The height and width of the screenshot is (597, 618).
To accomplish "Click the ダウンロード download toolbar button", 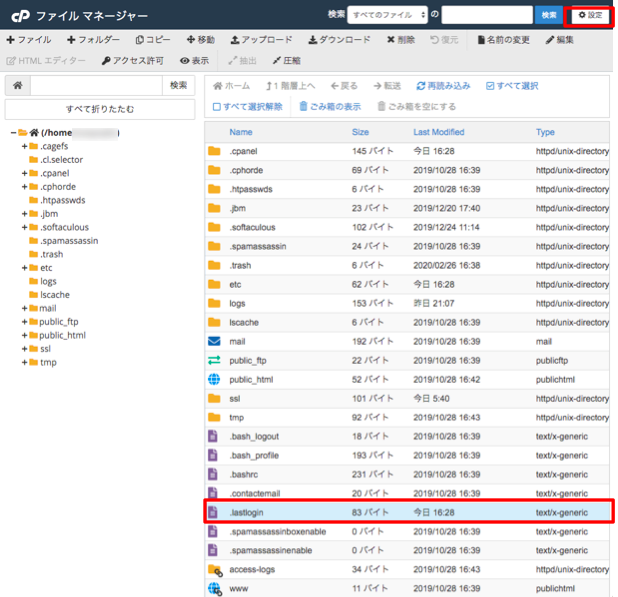I will (340, 40).
